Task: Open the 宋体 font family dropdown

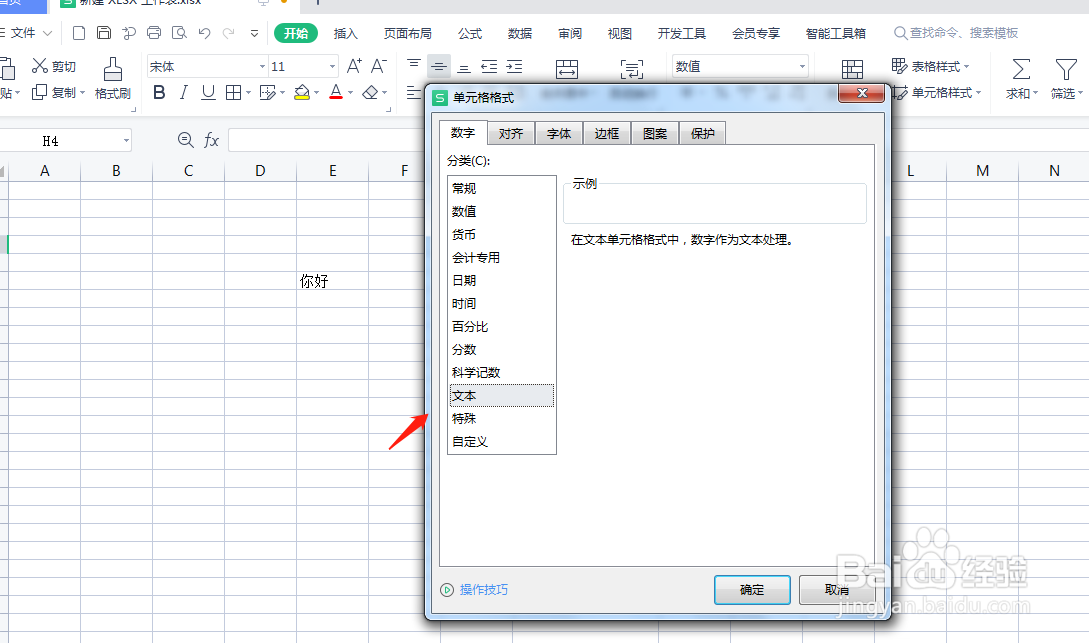Action: click(260, 66)
